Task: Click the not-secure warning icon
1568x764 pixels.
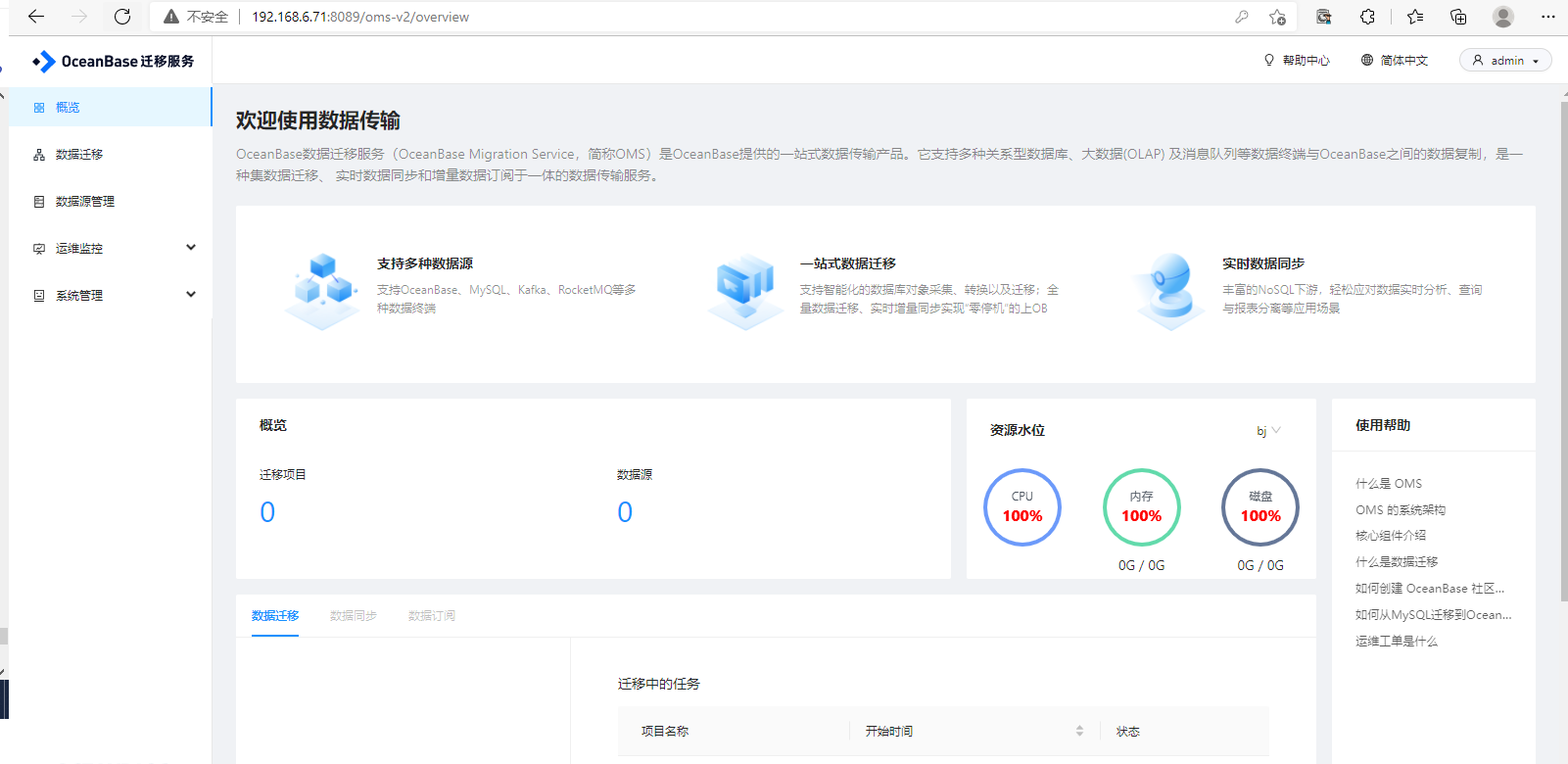Action: (171, 17)
